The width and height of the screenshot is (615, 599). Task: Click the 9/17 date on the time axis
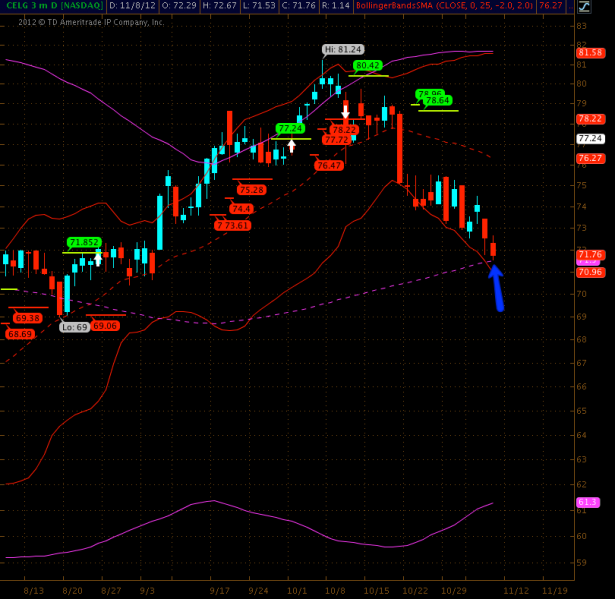click(218, 591)
